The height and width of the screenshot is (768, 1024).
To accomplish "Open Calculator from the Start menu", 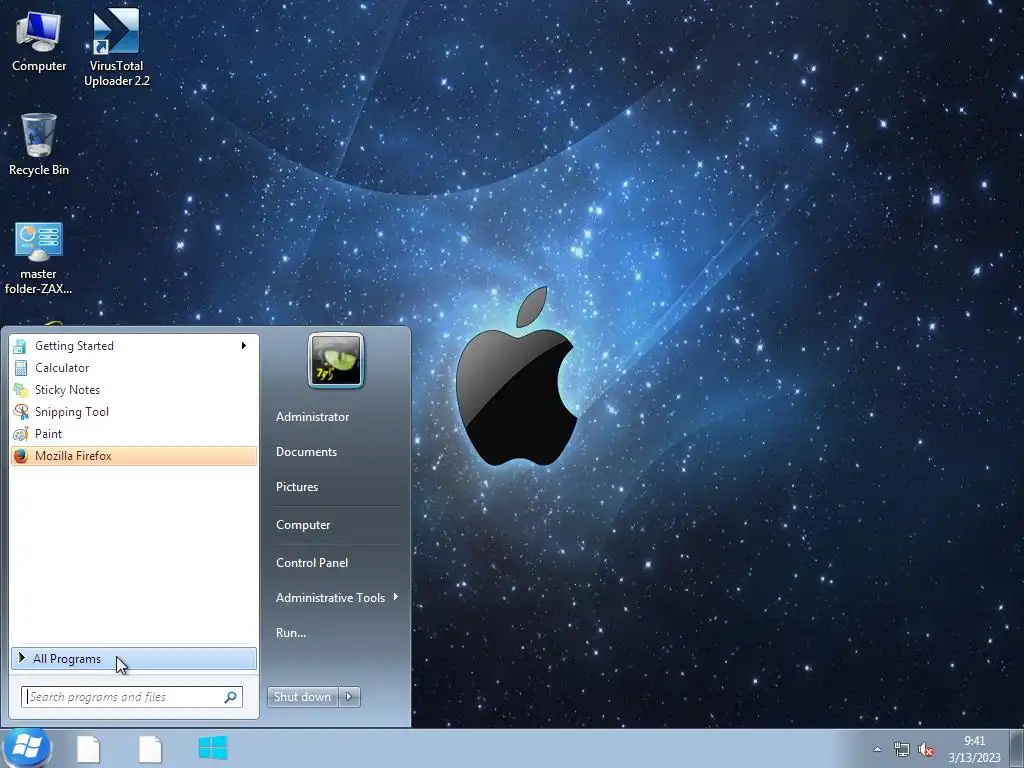I will coord(134,368).
